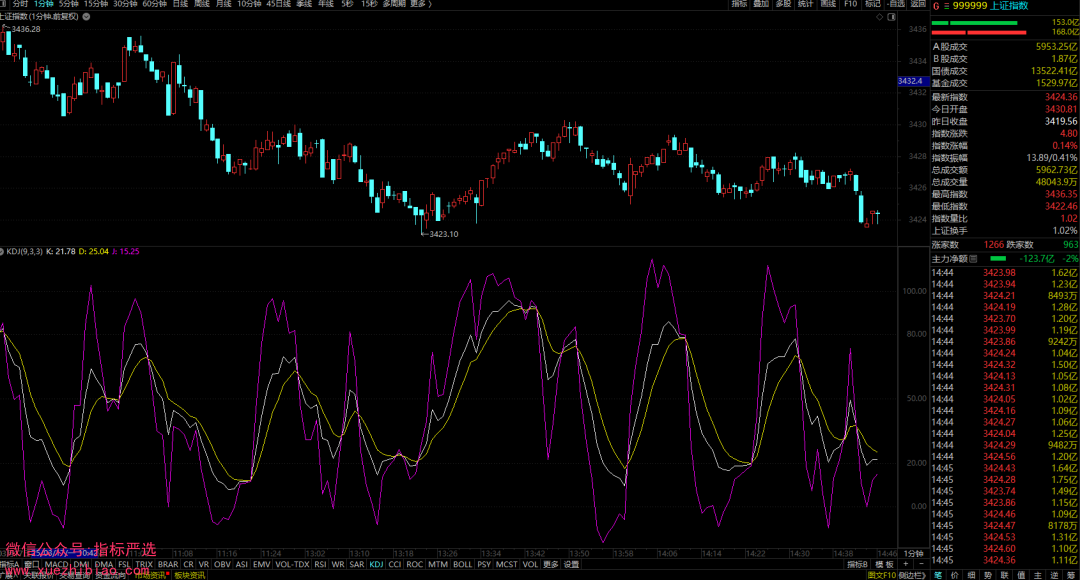Select the 5分钟 period tab
Image resolution: width=1080 pixels, height=580 pixels.
(x=68, y=3)
